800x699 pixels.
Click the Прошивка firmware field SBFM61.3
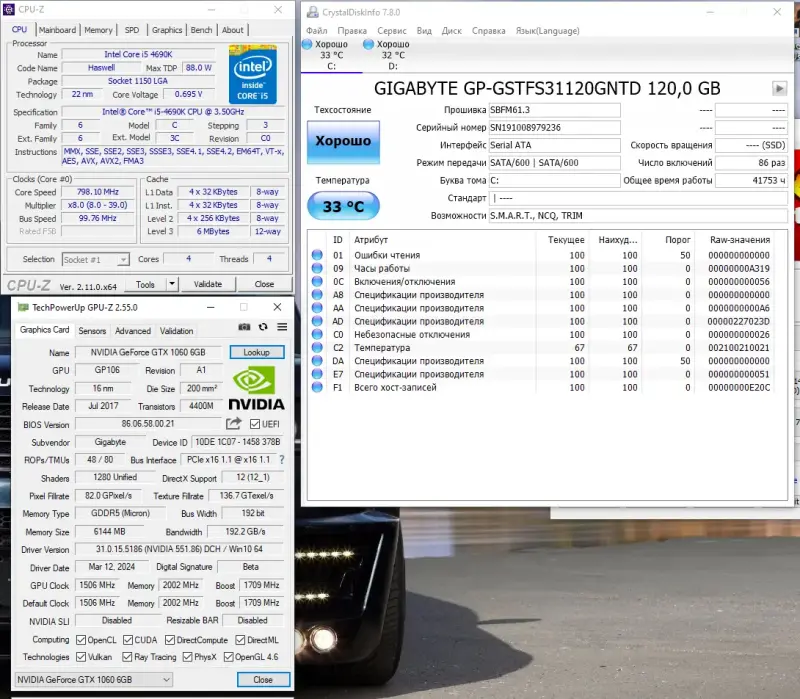coord(555,110)
